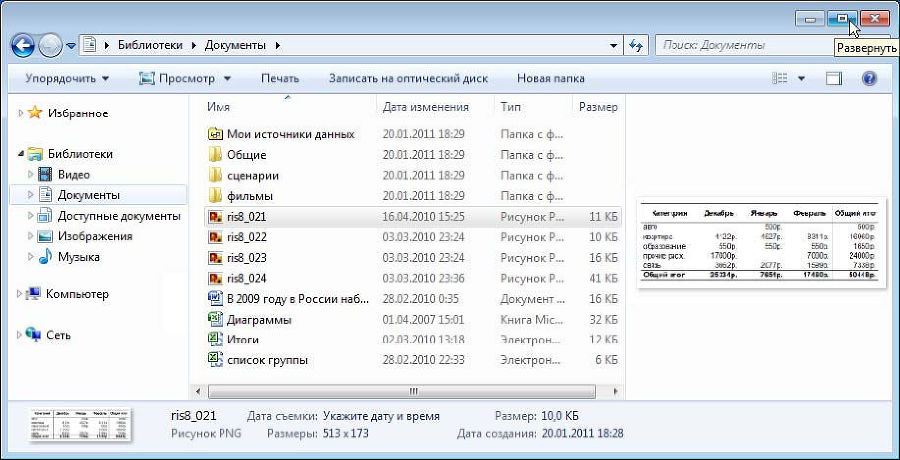Select Библиотеки in the navigation pane

click(80, 154)
